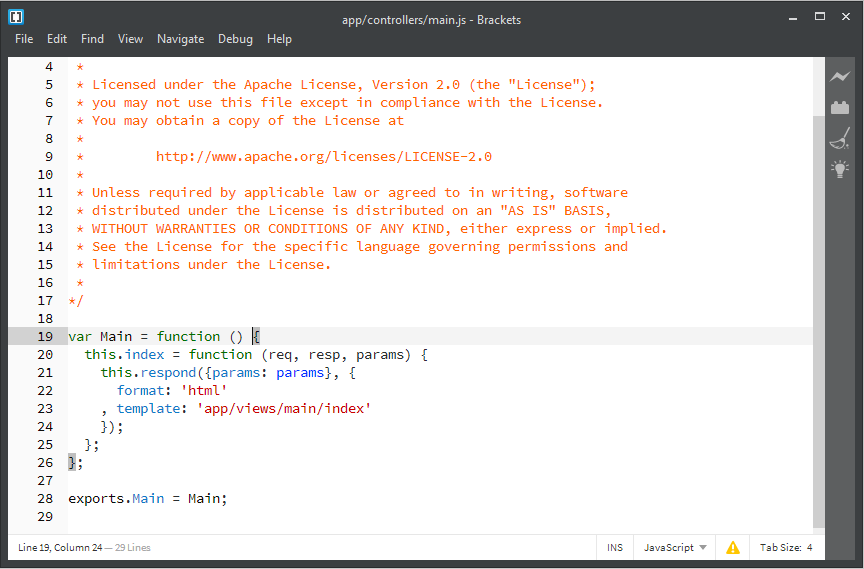Click 'this.index' on line 20
Viewport: 864px width, 569px height.
[125, 355]
